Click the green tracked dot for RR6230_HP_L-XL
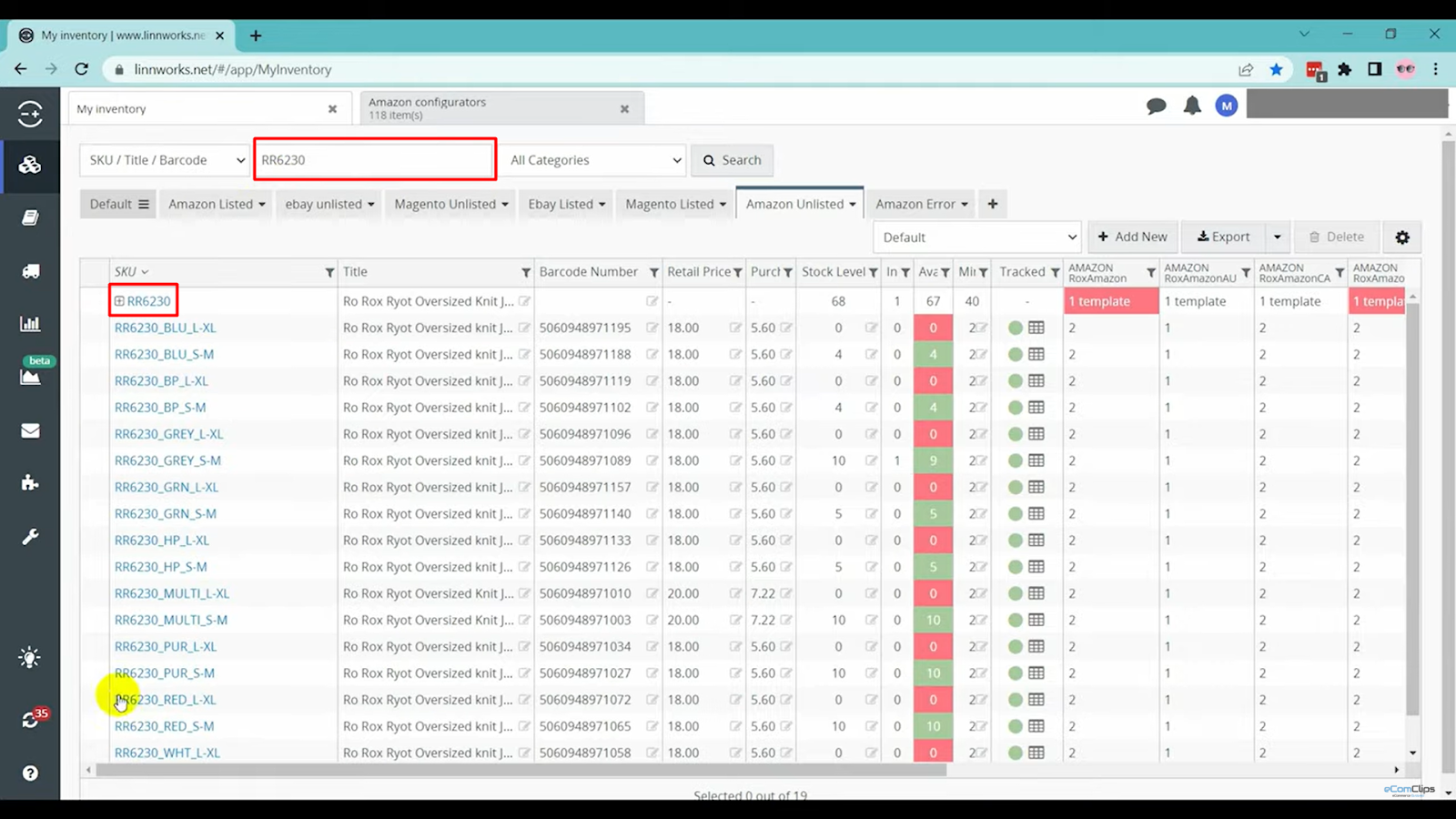This screenshot has width=1456, height=819. click(1016, 541)
